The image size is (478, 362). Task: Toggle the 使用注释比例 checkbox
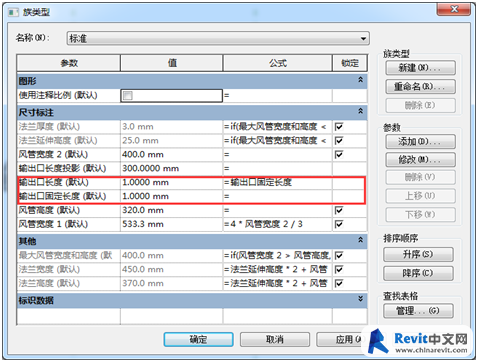[x=128, y=96]
